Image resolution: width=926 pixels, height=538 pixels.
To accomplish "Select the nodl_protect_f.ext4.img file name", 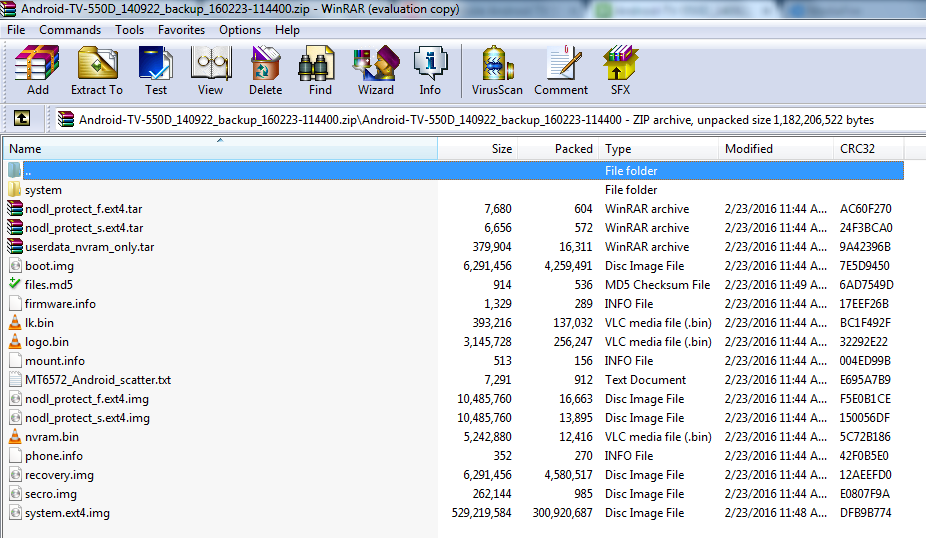I will point(87,399).
